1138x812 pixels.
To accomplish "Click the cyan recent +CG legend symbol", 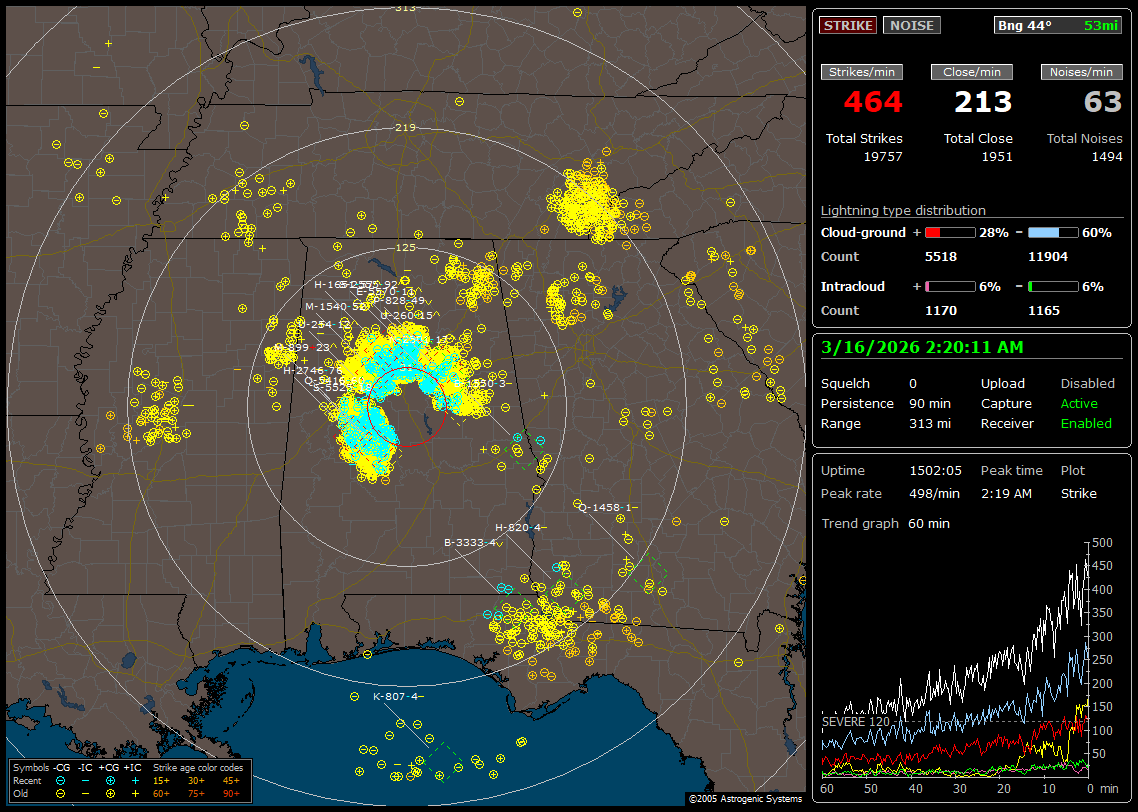I will tap(109, 779).
